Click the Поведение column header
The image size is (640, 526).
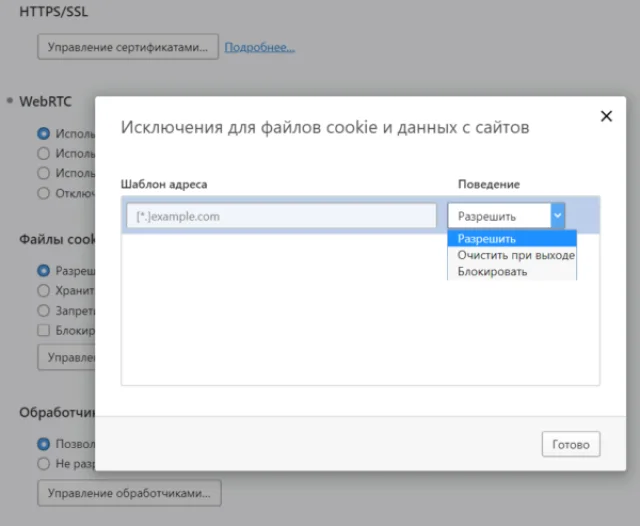coord(489,184)
